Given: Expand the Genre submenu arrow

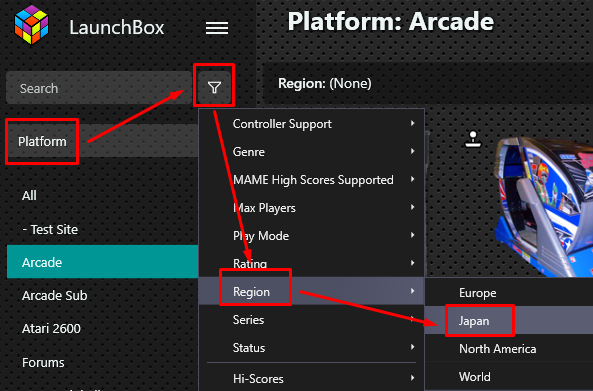Looking at the screenshot, I should pyautogui.click(x=413, y=151).
